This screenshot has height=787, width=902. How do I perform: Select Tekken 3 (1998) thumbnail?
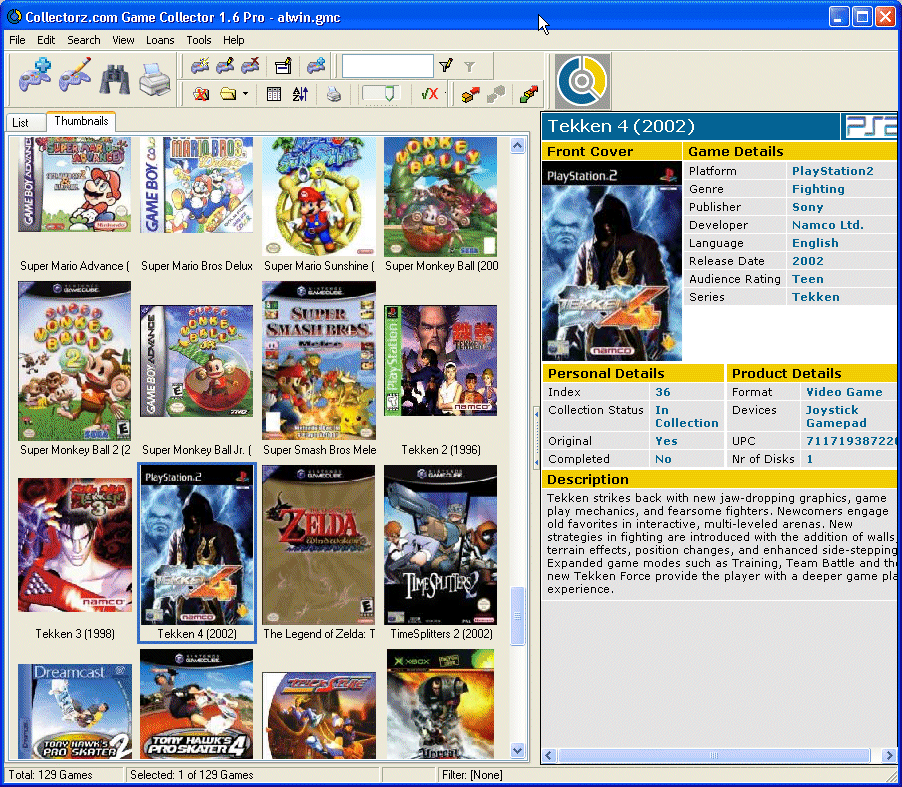75,545
